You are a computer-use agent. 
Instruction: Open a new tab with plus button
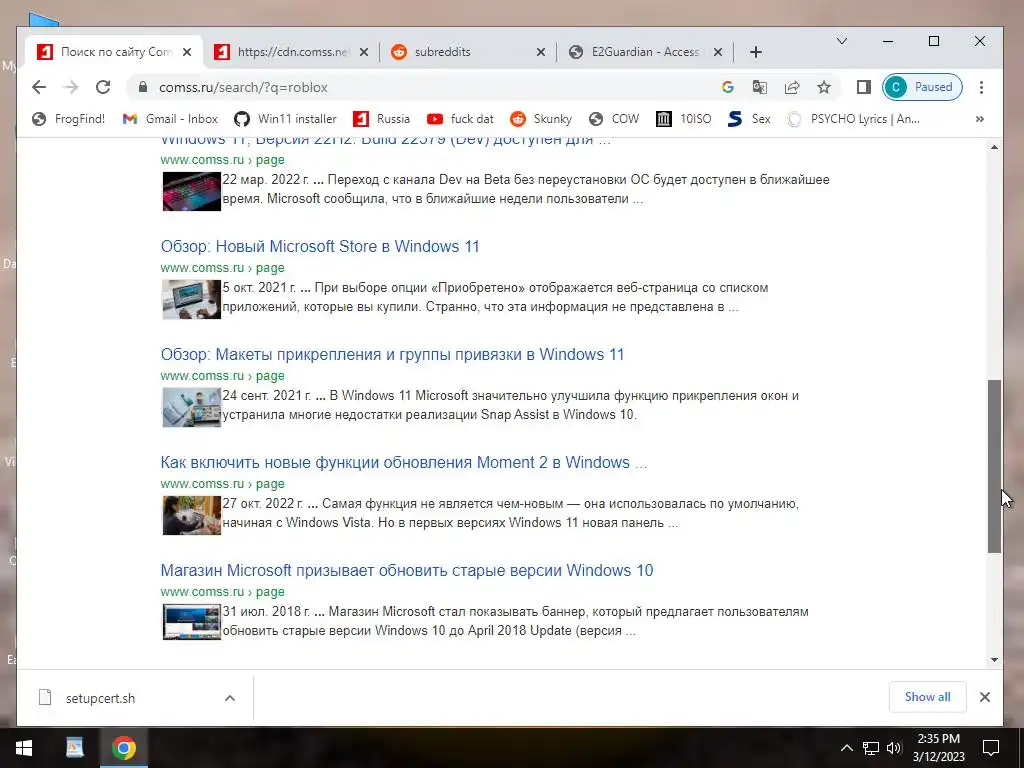(756, 52)
